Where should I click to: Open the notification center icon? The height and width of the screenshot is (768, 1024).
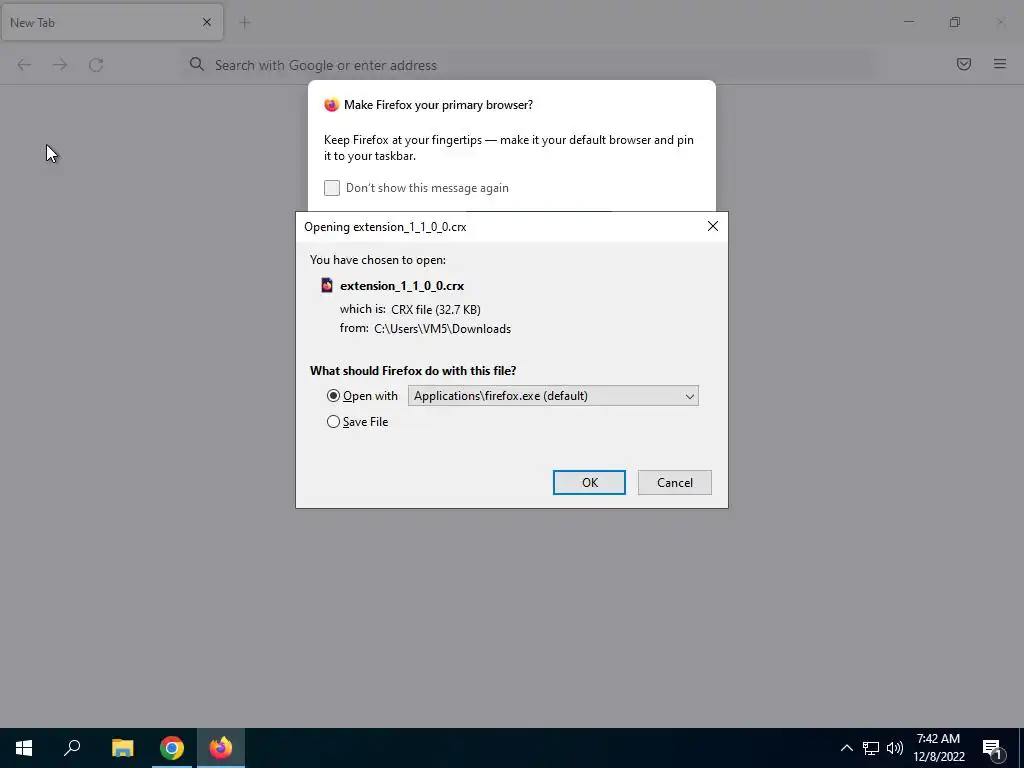992,749
